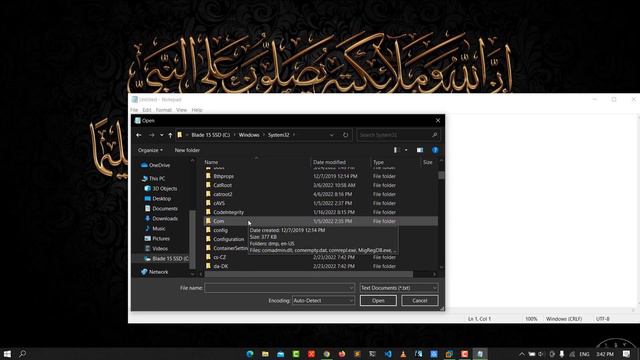Image resolution: width=640 pixels, height=360 pixels.
Task: Open the recent locations dropdown arrow
Action: point(162,135)
